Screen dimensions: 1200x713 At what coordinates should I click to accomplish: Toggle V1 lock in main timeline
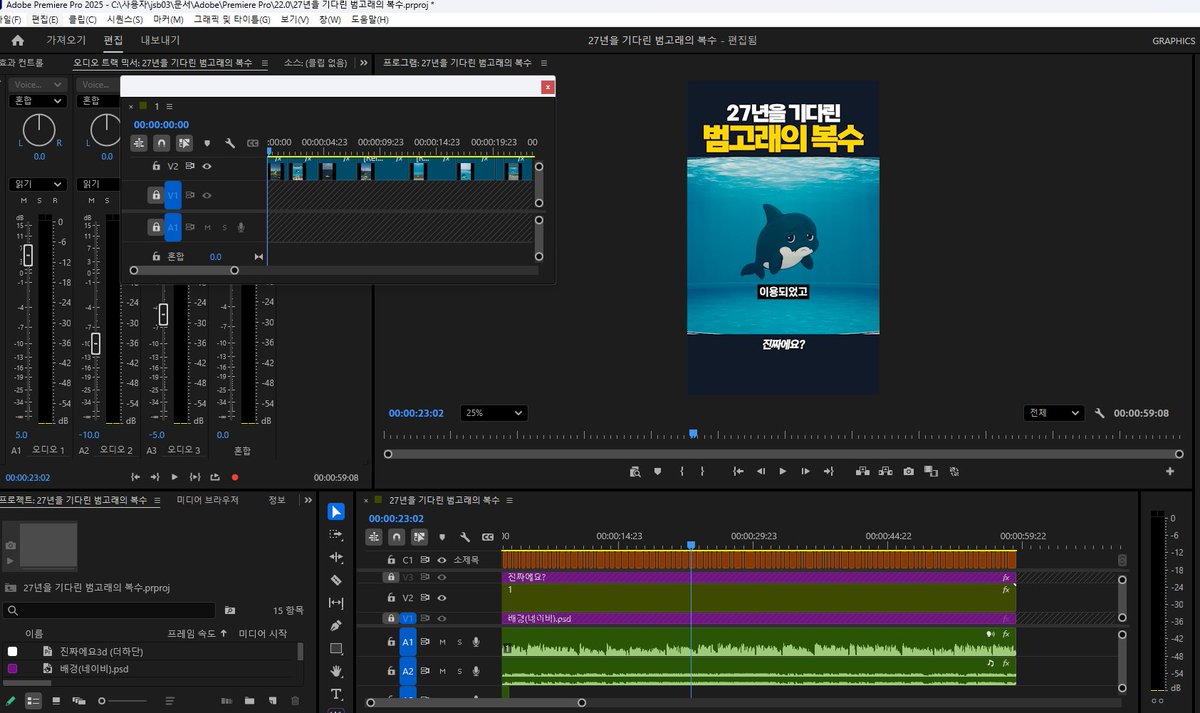(391, 619)
